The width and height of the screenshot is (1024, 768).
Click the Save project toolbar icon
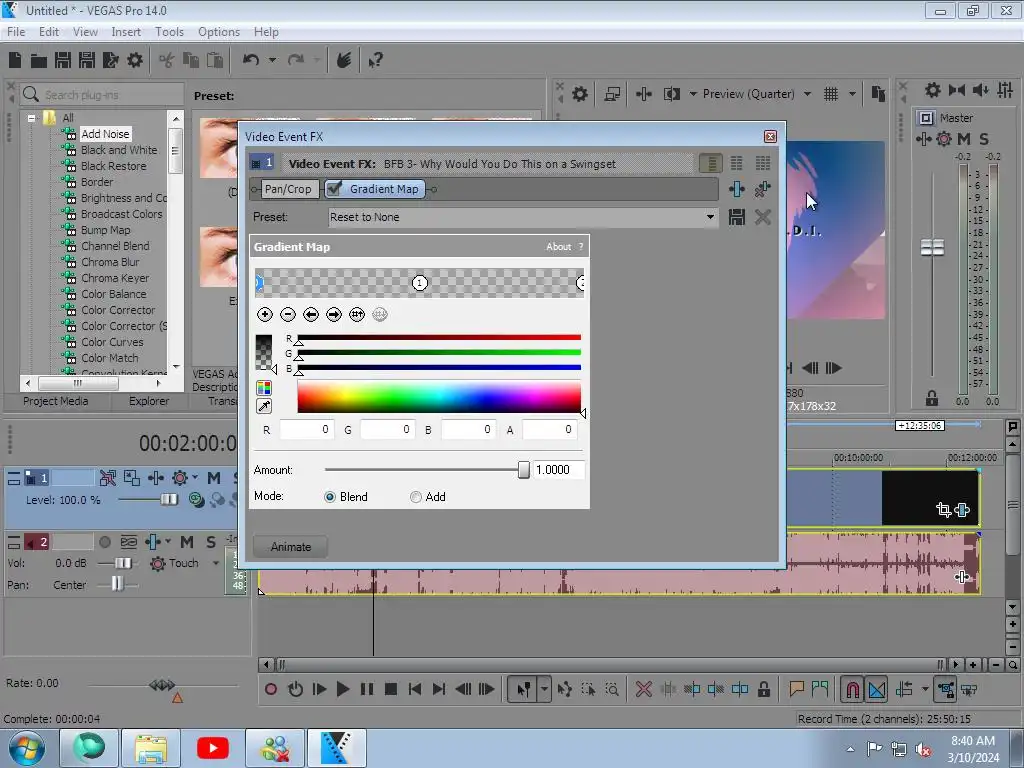tap(63, 60)
